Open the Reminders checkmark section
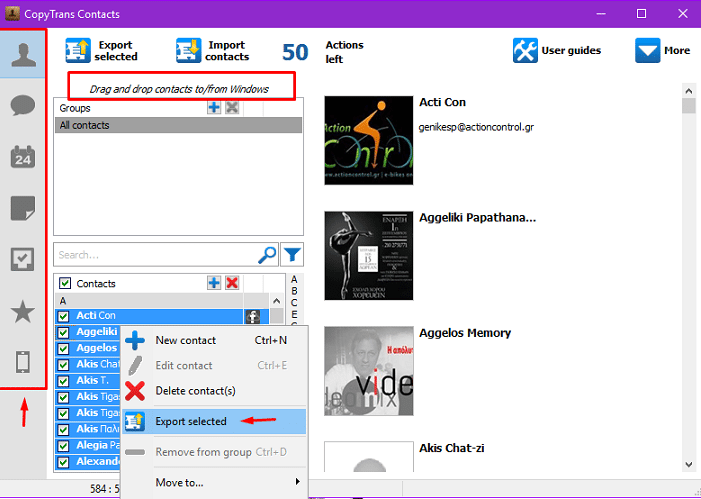701x499 pixels. (23, 259)
